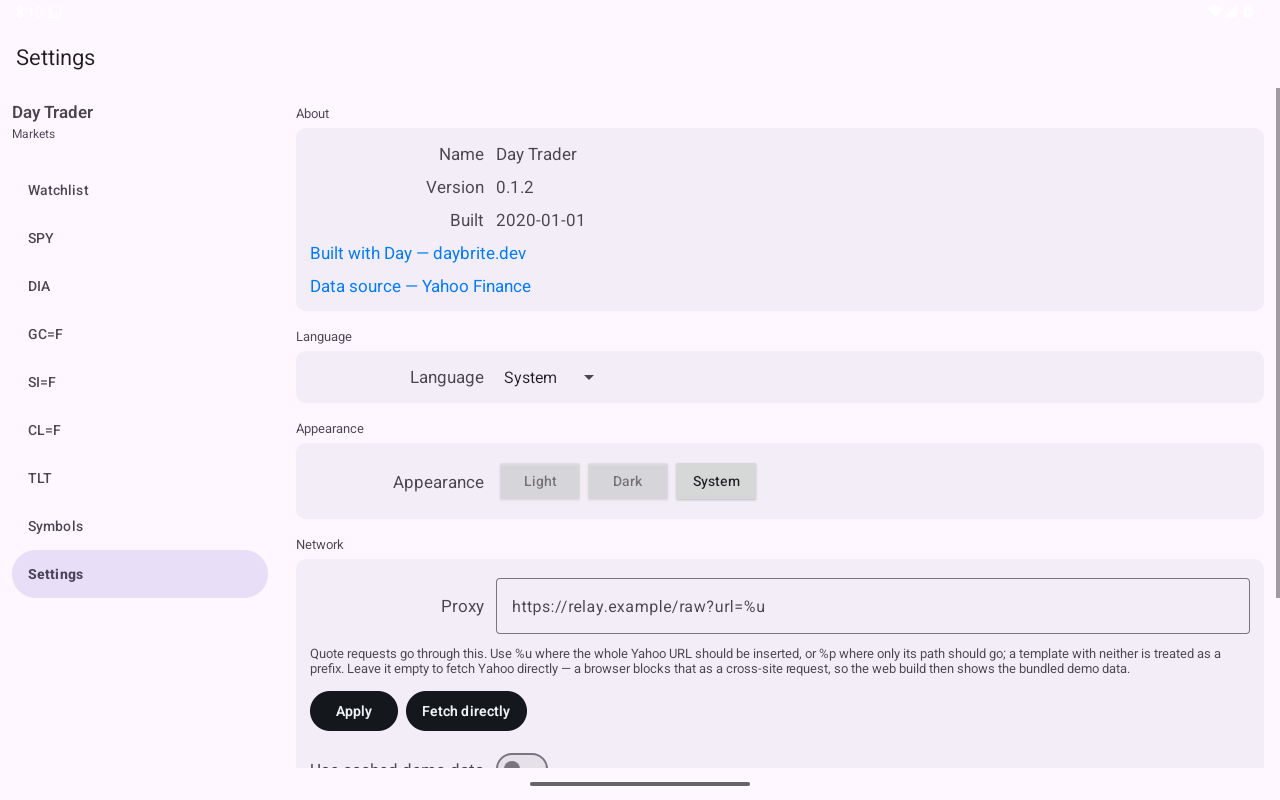Click the built date 2020-01-01
This screenshot has width=1280, height=800.
541,220
